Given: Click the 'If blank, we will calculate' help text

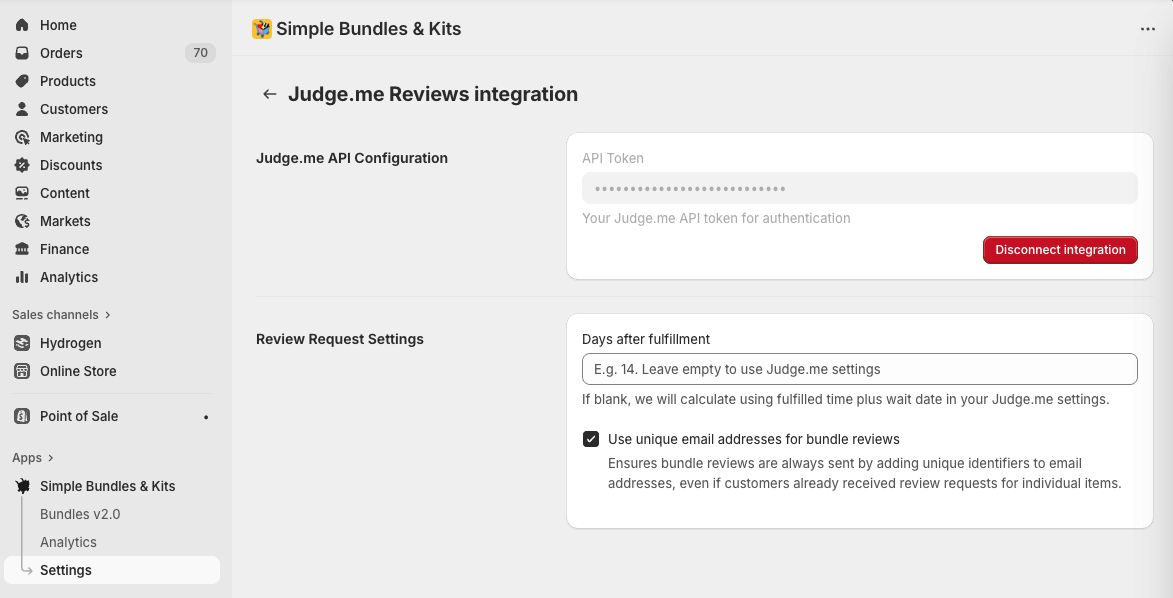Looking at the screenshot, I should tap(845, 400).
